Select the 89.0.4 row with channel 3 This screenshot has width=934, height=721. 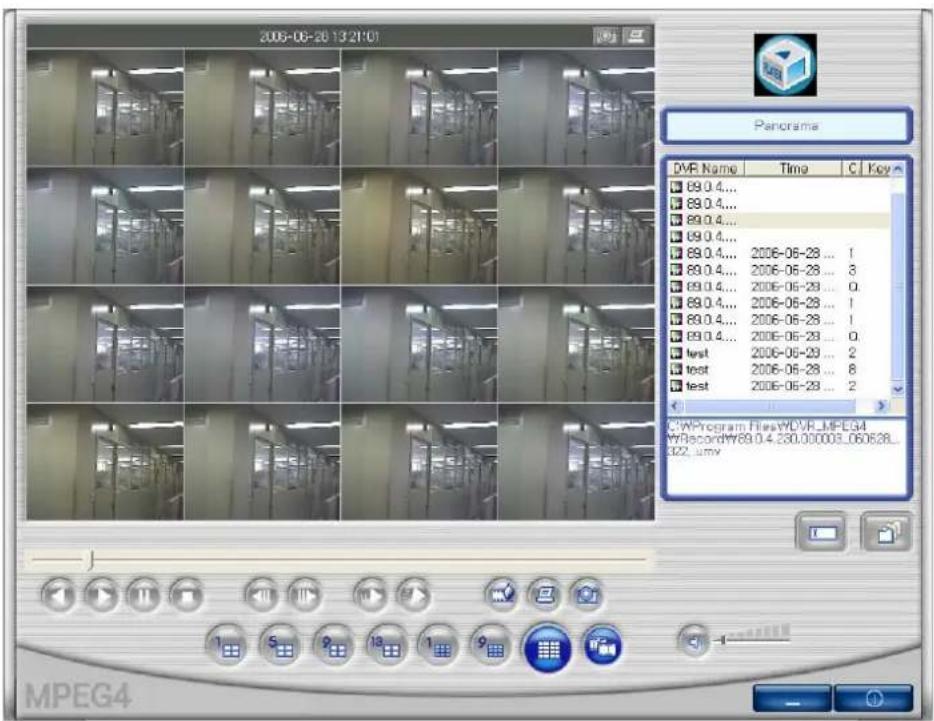779,270
